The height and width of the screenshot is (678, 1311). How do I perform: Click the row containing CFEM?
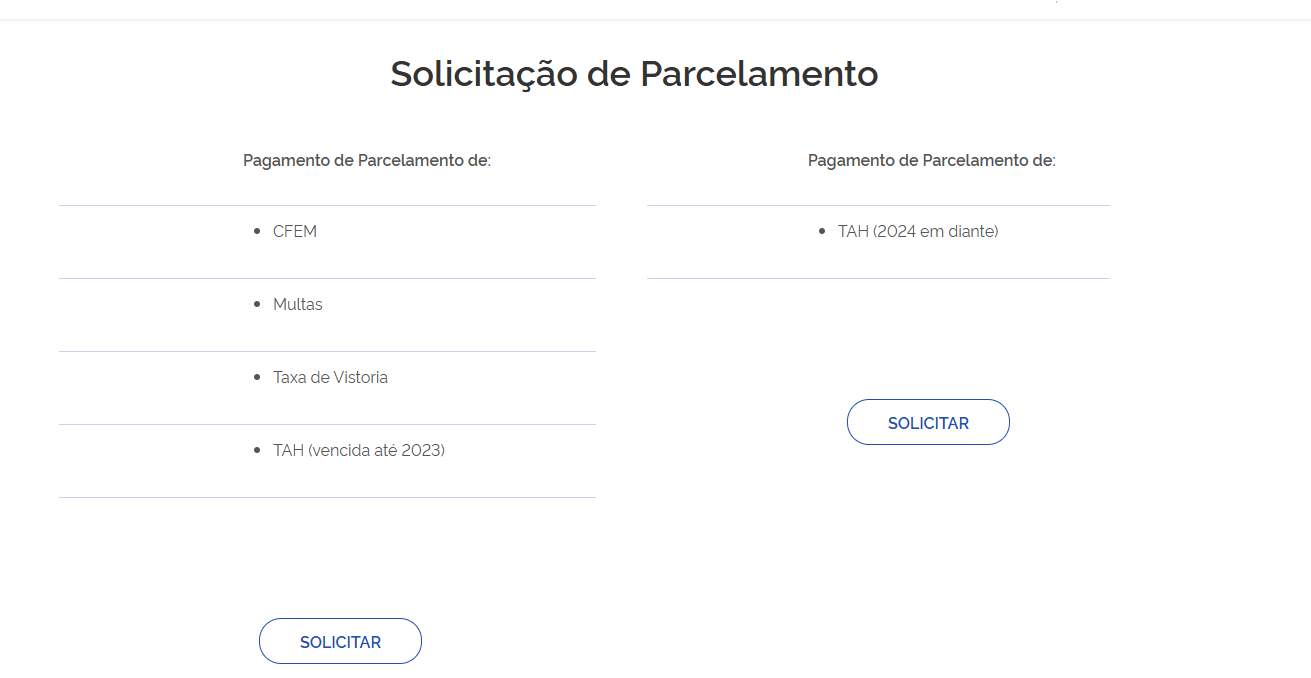click(327, 241)
